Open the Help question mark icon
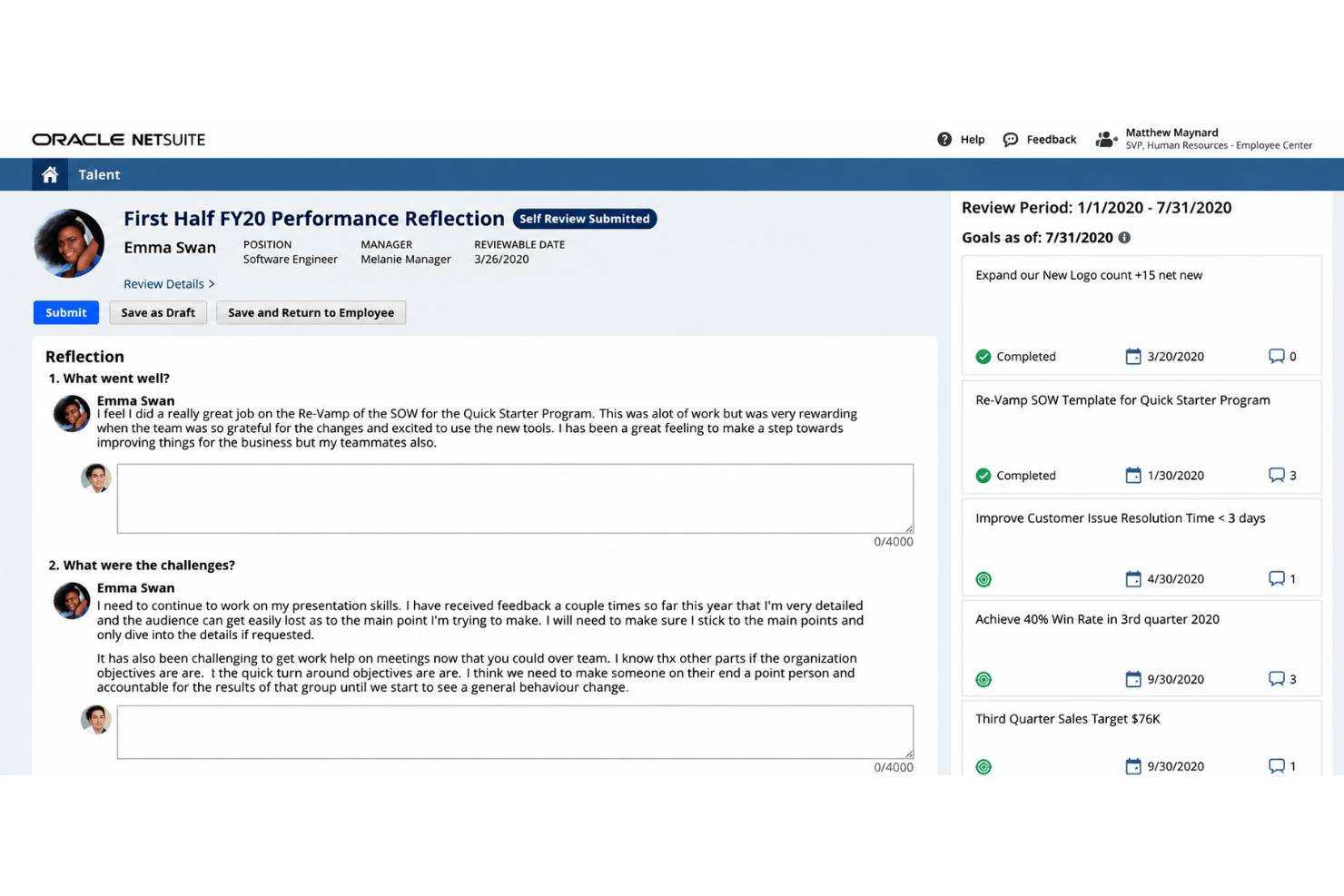This screenshot has height=896, width=1344. pos(944,139)
